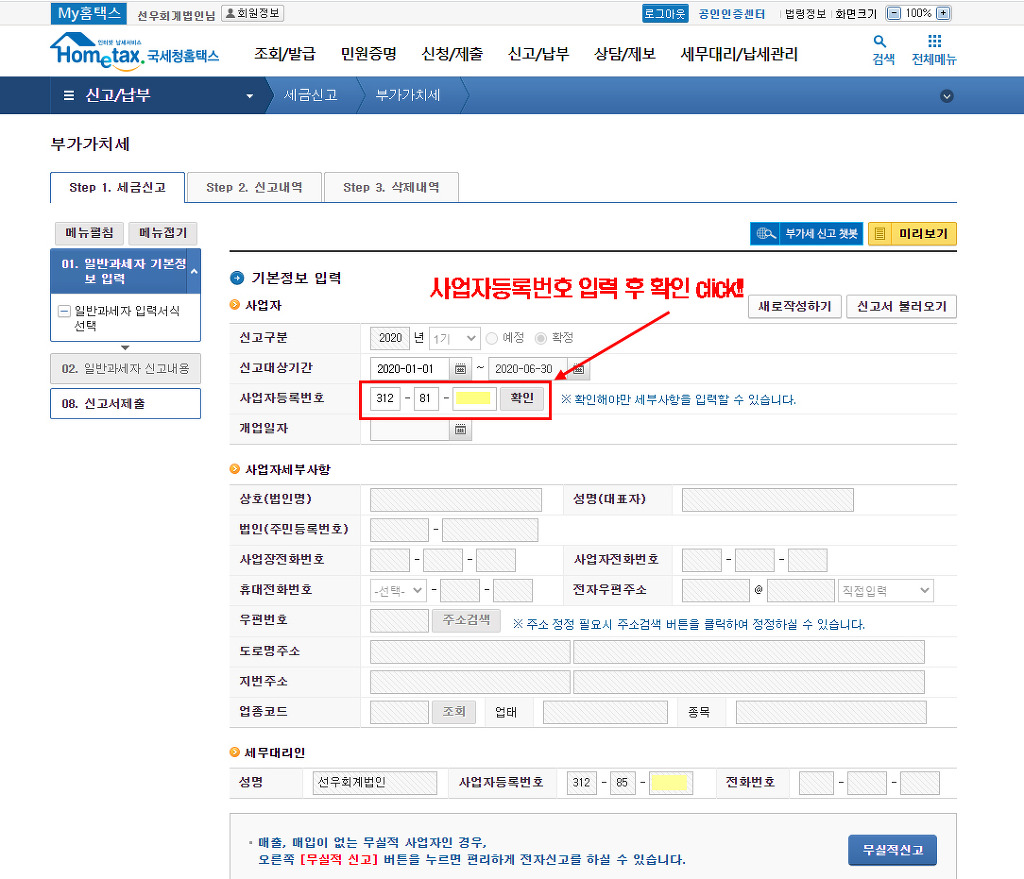This screenshot has height=879, width=1024.
Task: Select 02. 일반과세자 신고내용 menu
Action: coord(125,369)
